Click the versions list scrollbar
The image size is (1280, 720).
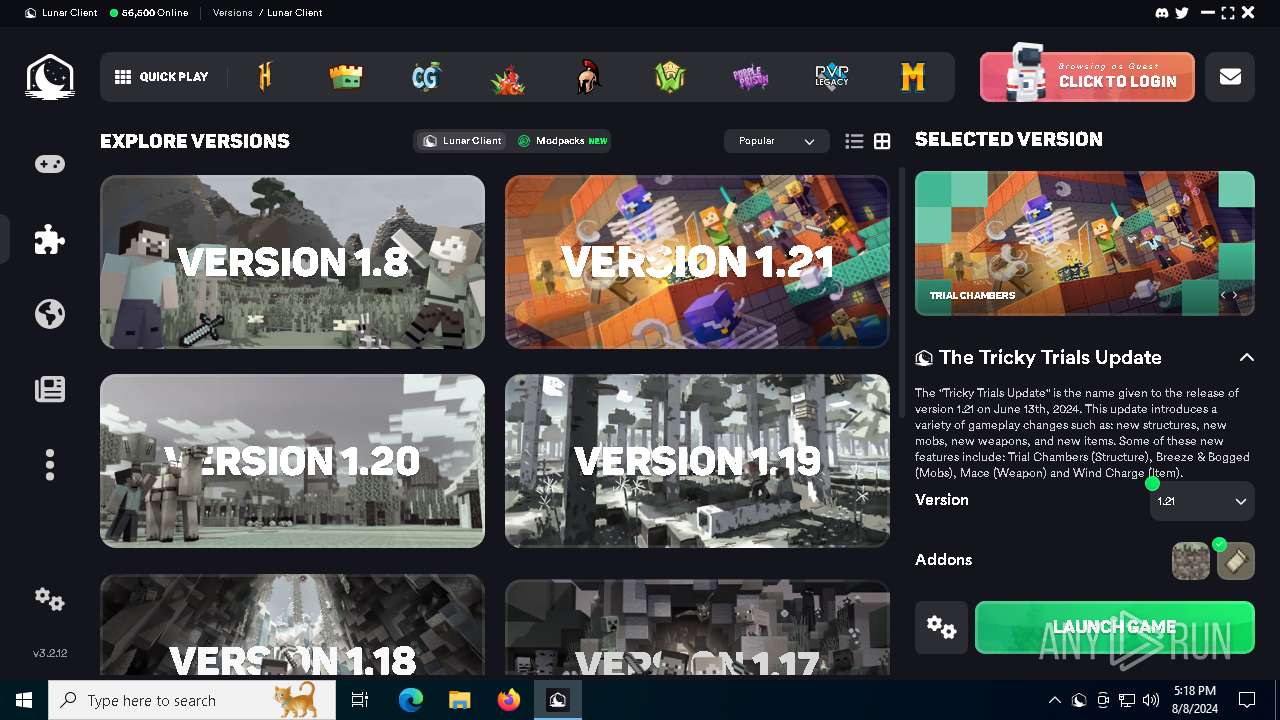(903, 293)
